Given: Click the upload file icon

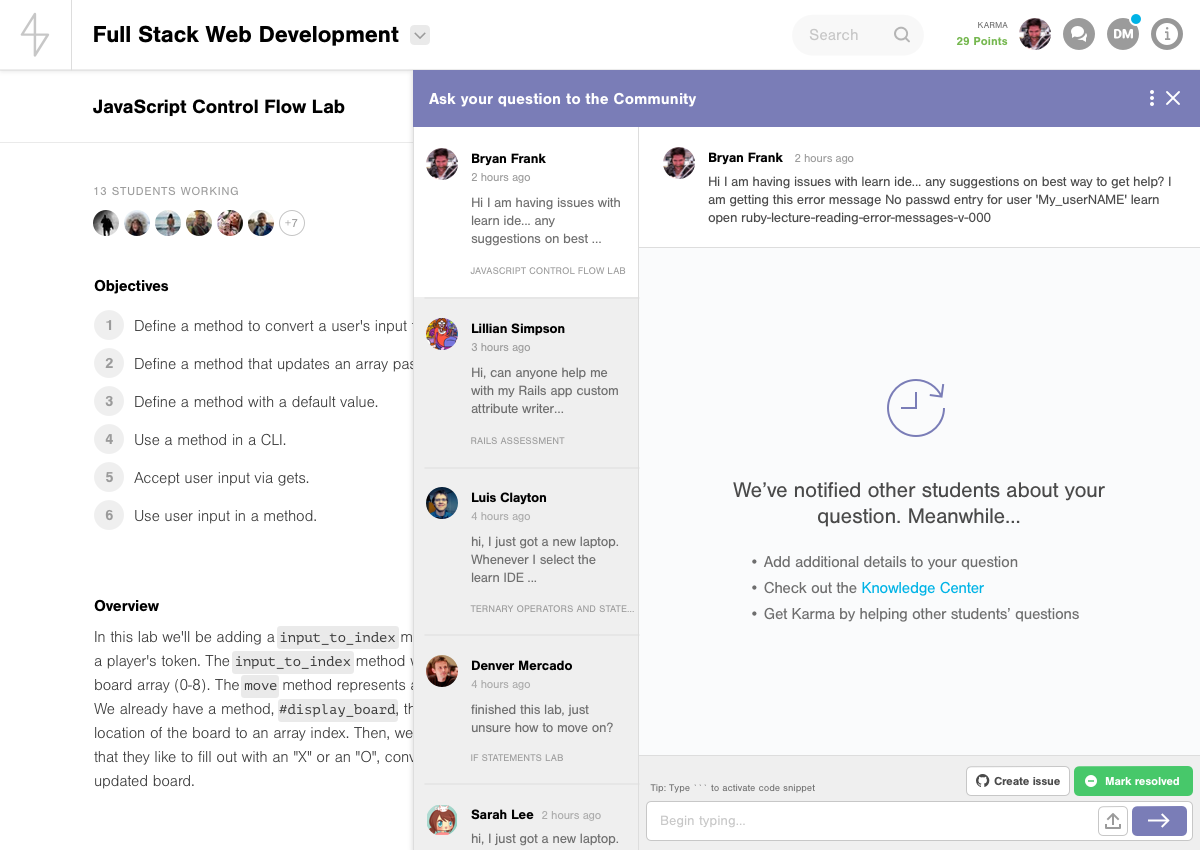Looking at the screenshot, I should pyautogui.click(x=1112, y=821).
